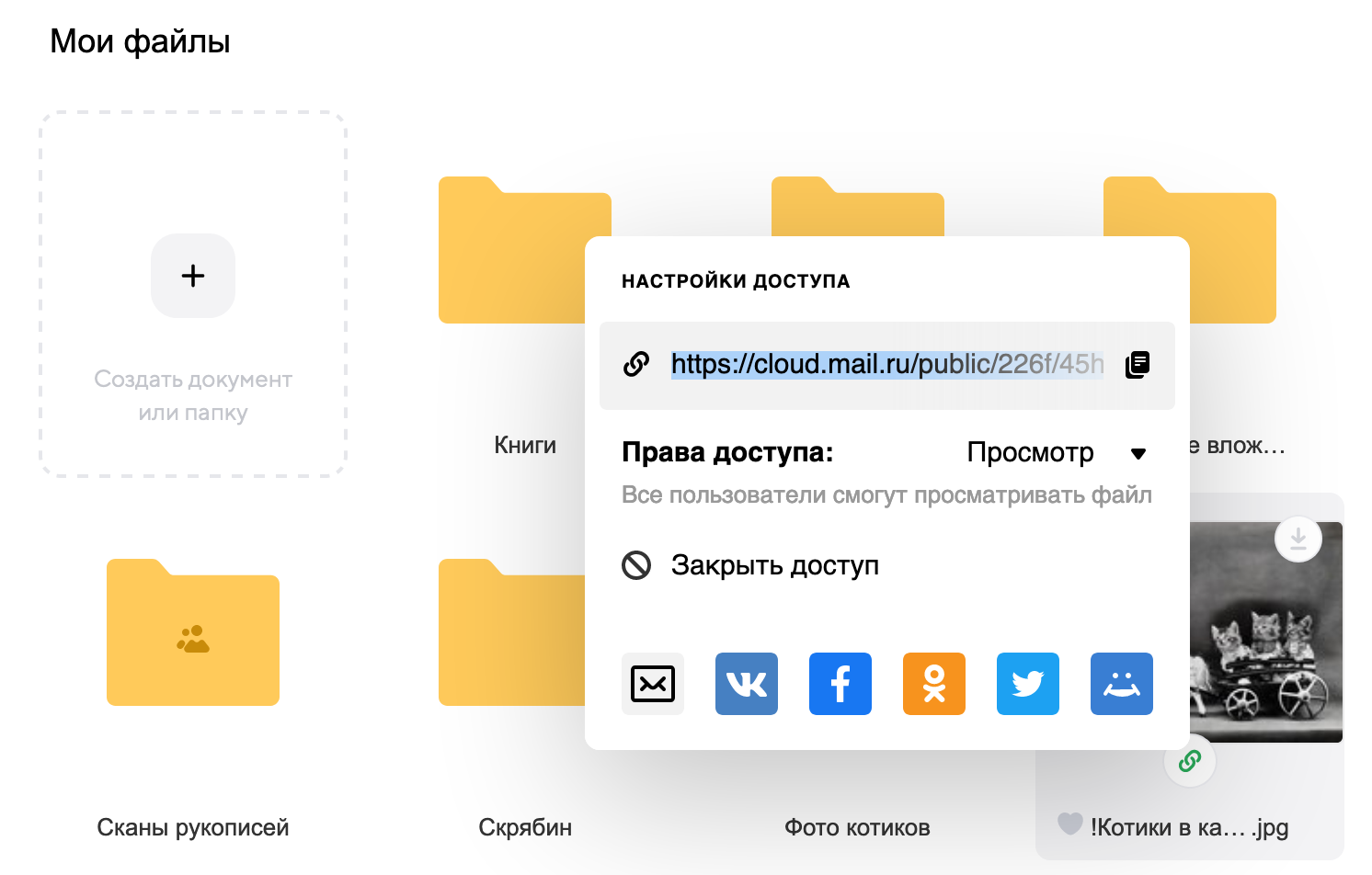Click the chain link icon beside the URL
The width and height of the screenshot is (1372, 875).
636,365
